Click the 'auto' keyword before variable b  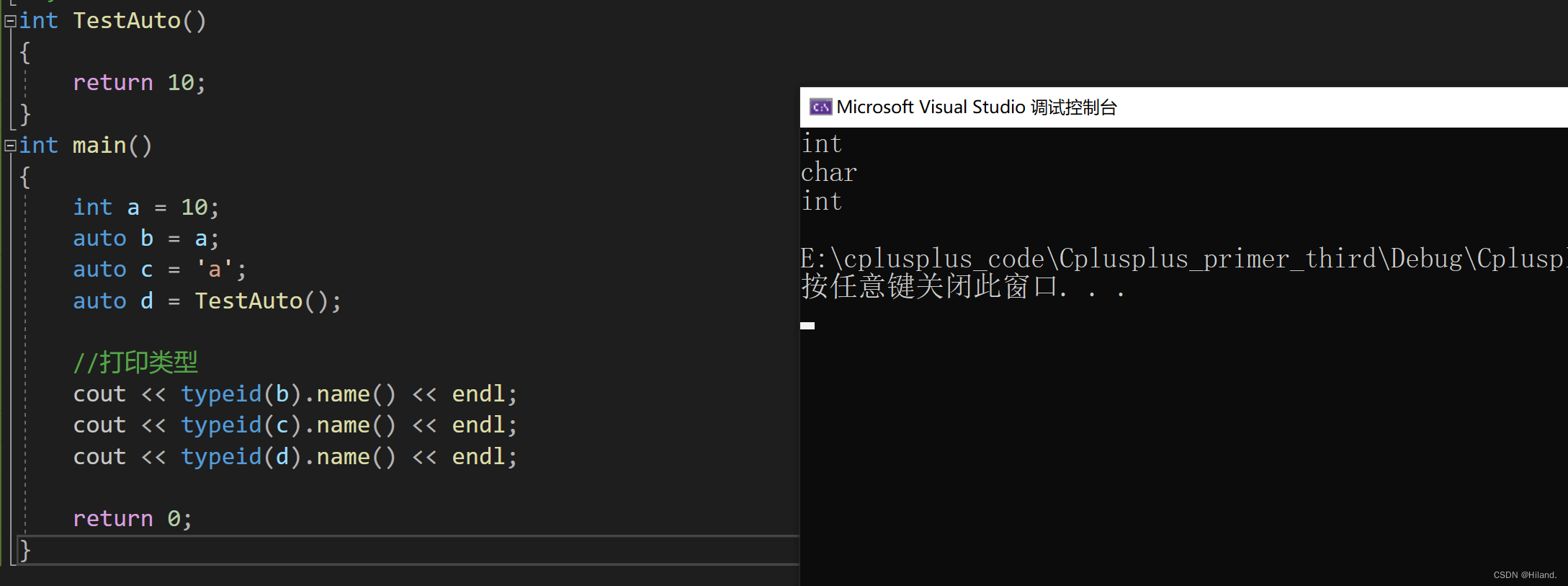[99, 239]
